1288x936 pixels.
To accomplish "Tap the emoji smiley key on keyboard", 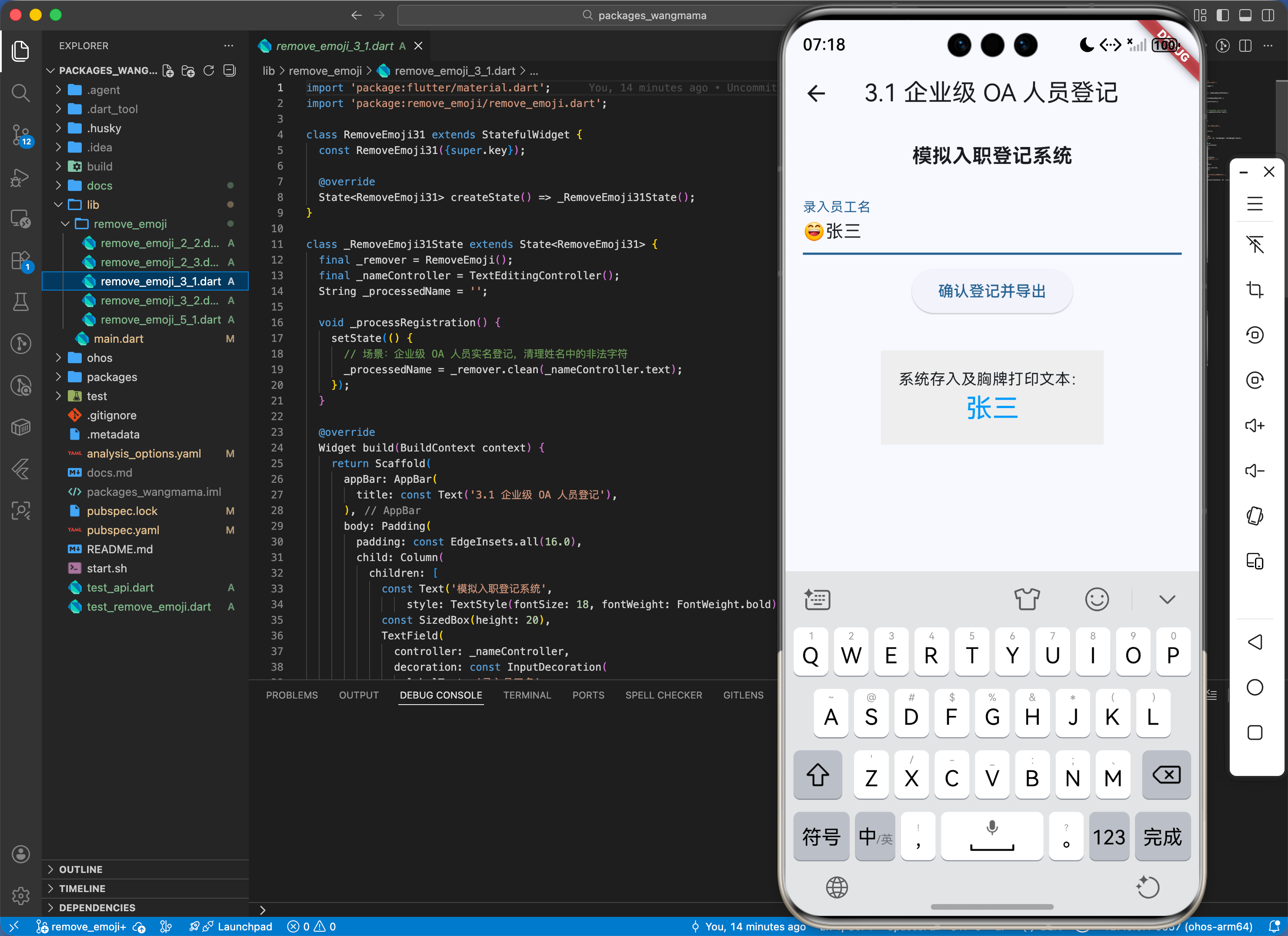I will 1096,599.
